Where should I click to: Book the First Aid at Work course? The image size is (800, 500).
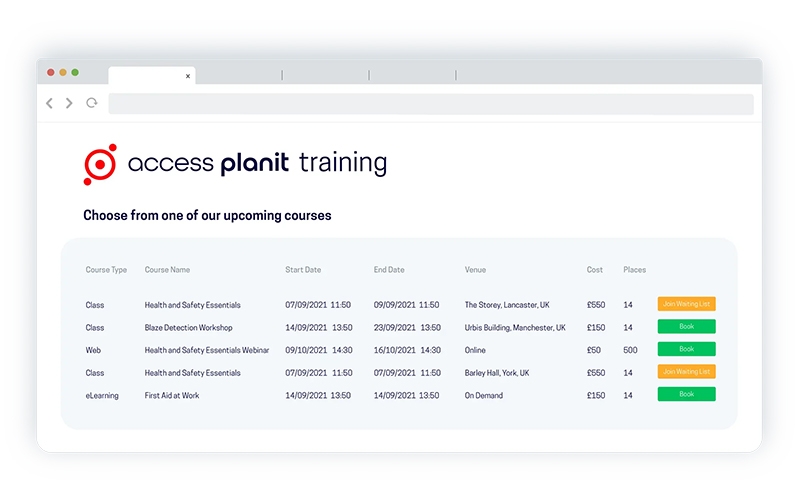(x=686, y=394)
